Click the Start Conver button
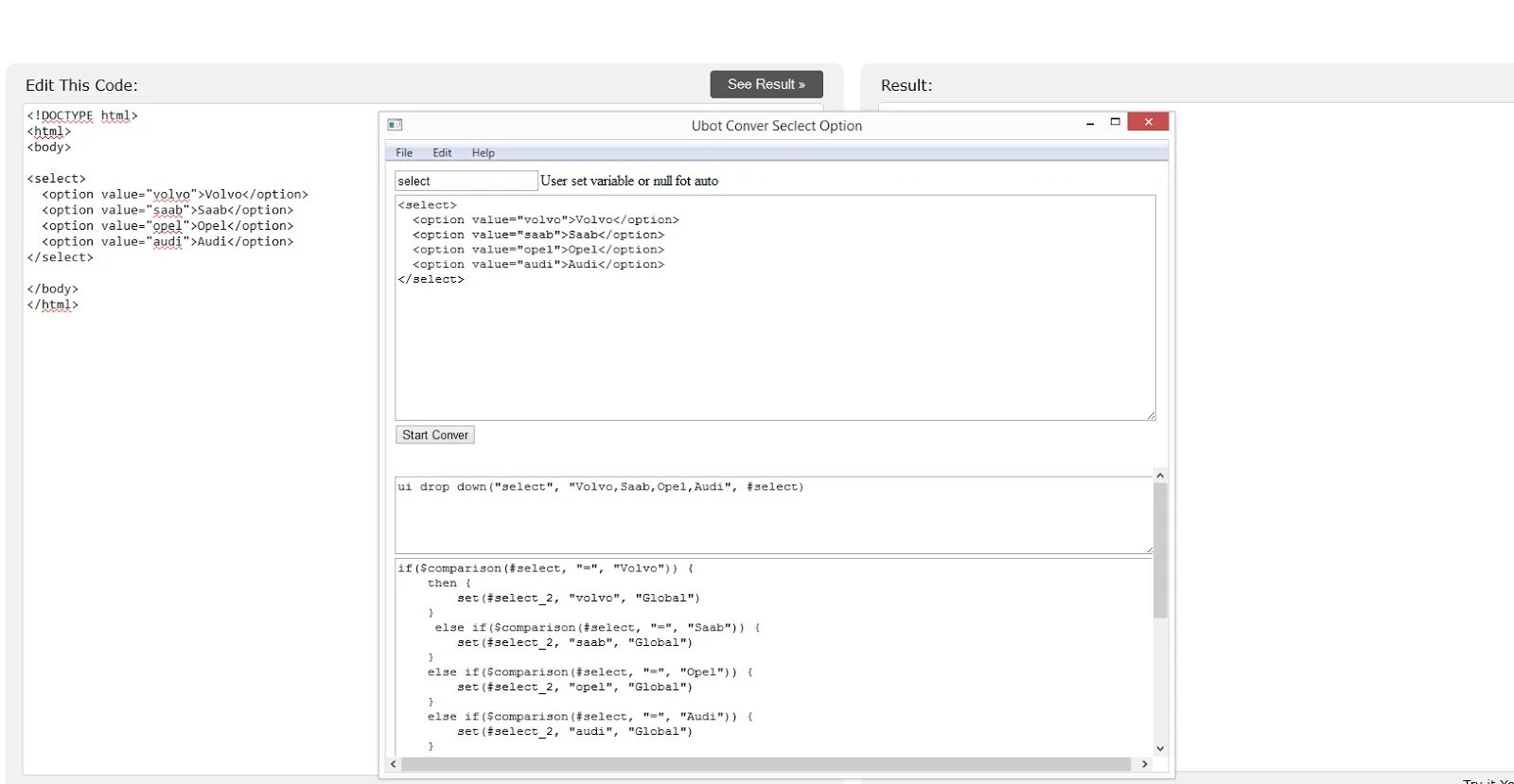The height and width of the screenshot is (784, 1514). 435,435
